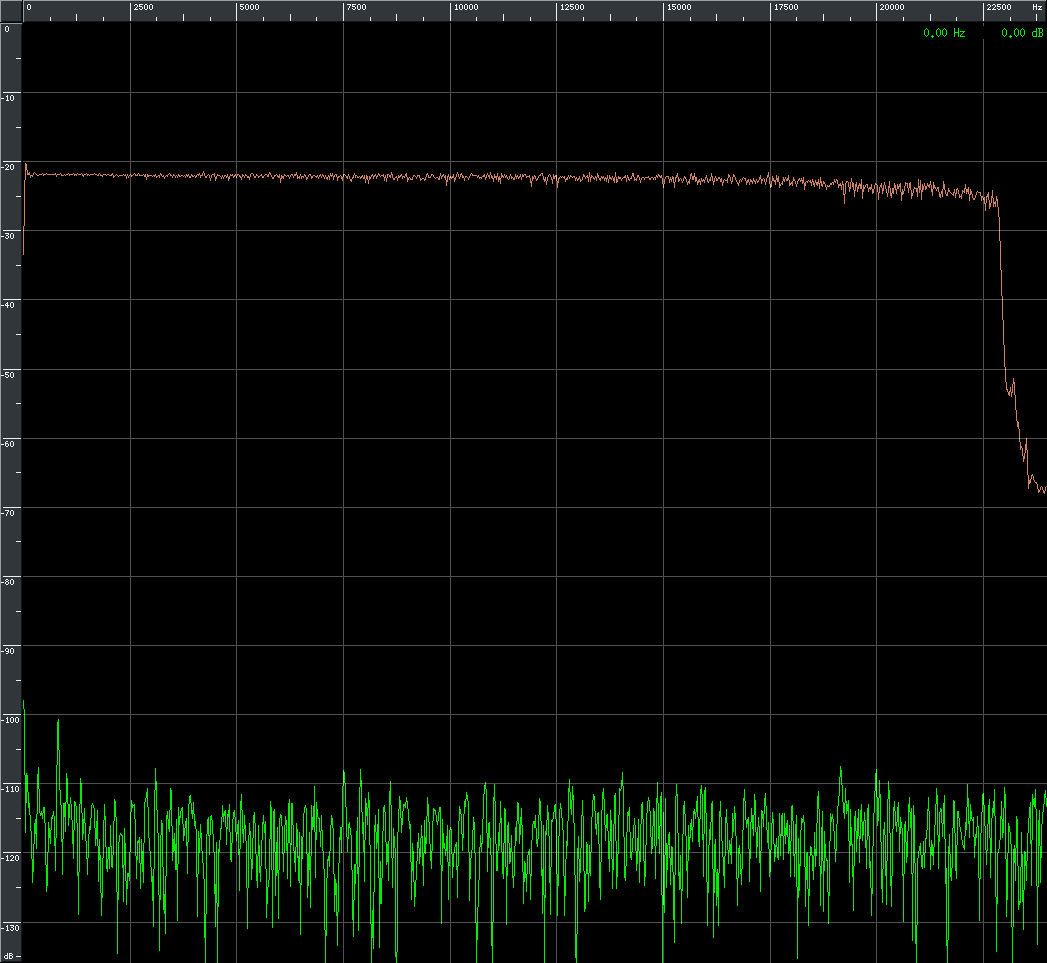1047x963 pixels.
Task: Click the -90 label on dB scale
Action: 8,651
